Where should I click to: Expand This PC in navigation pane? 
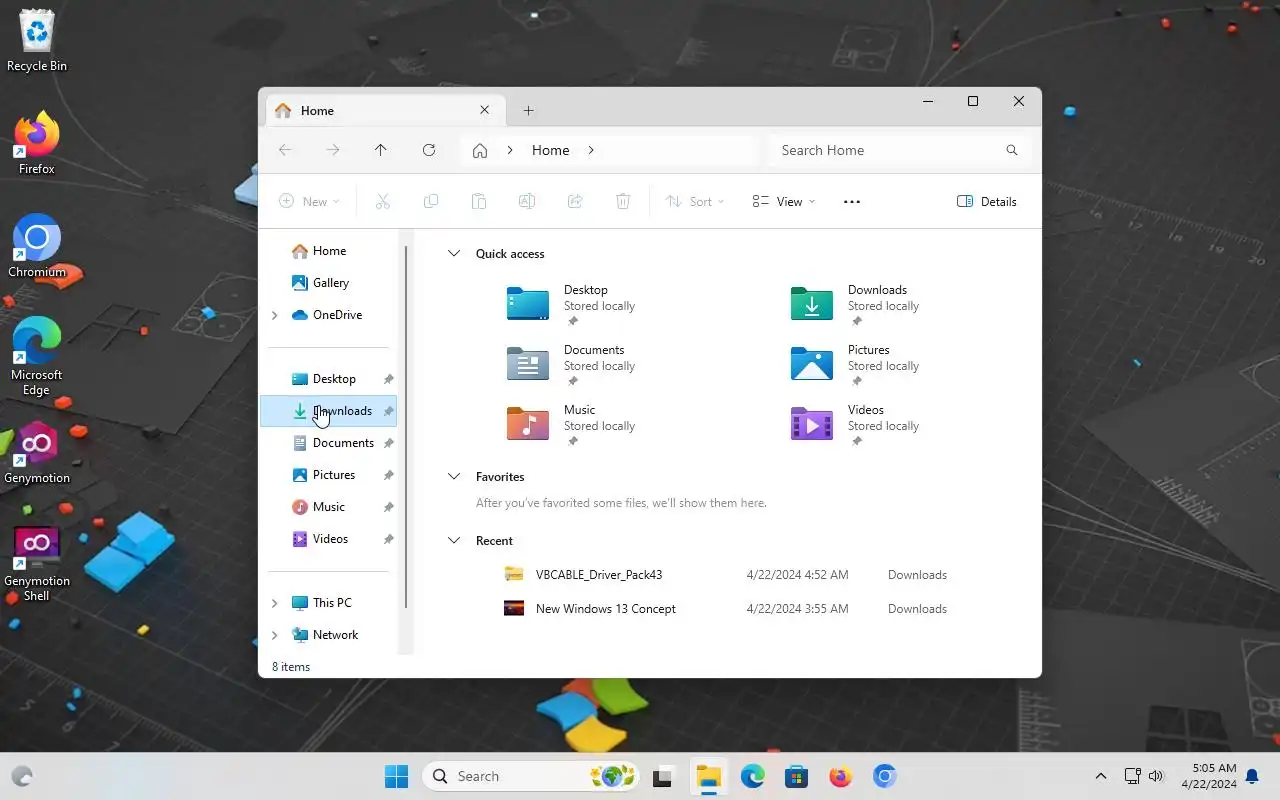pyautogui.click(x=275, y=603)
